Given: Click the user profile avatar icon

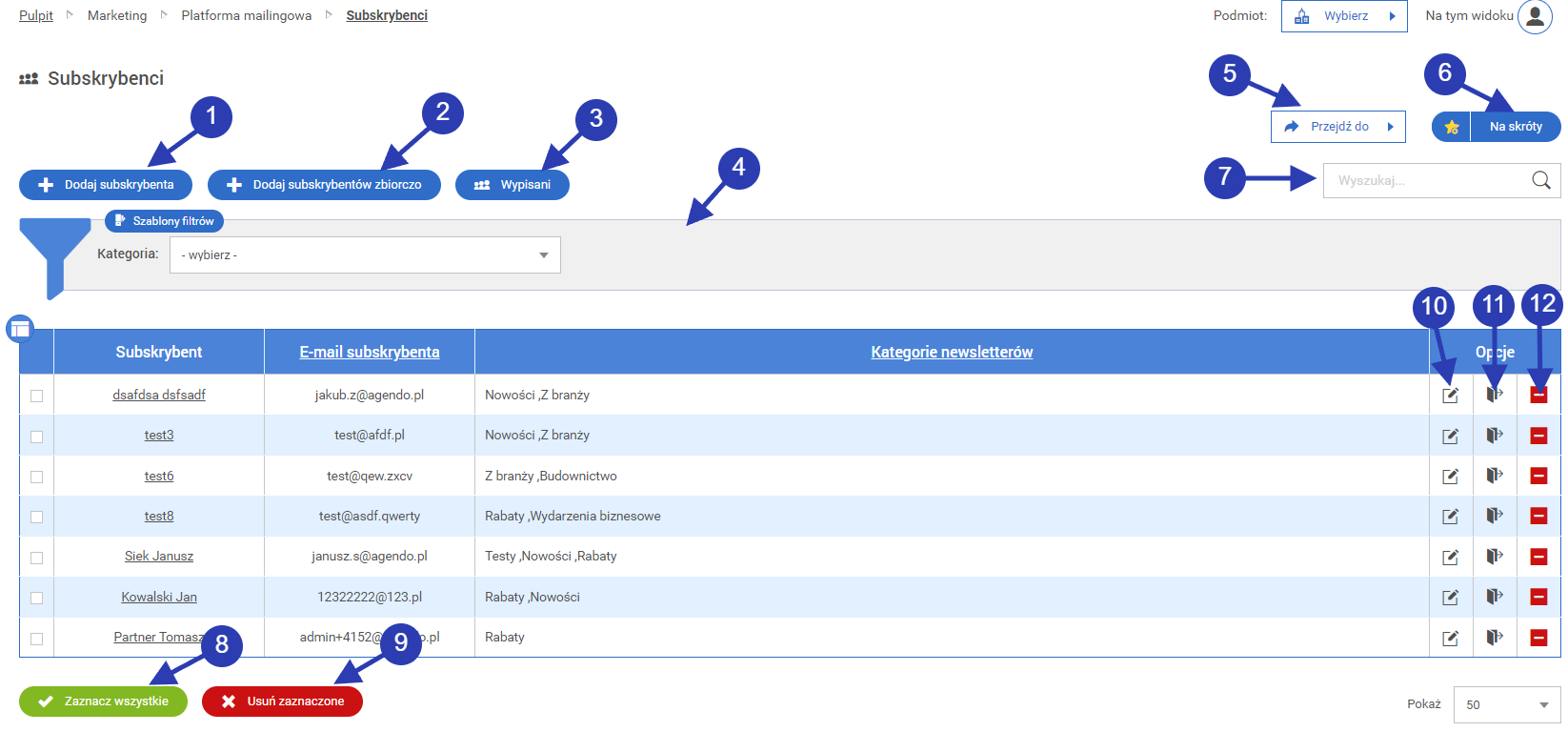Looking at the screenshot, I should point(1535,16).
